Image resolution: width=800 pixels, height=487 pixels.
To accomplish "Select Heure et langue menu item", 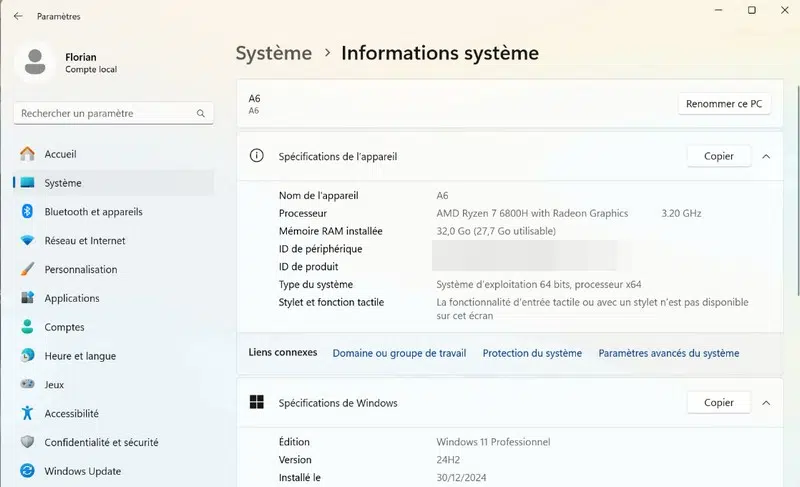I will pyautogui.click(x=80, y=356).
